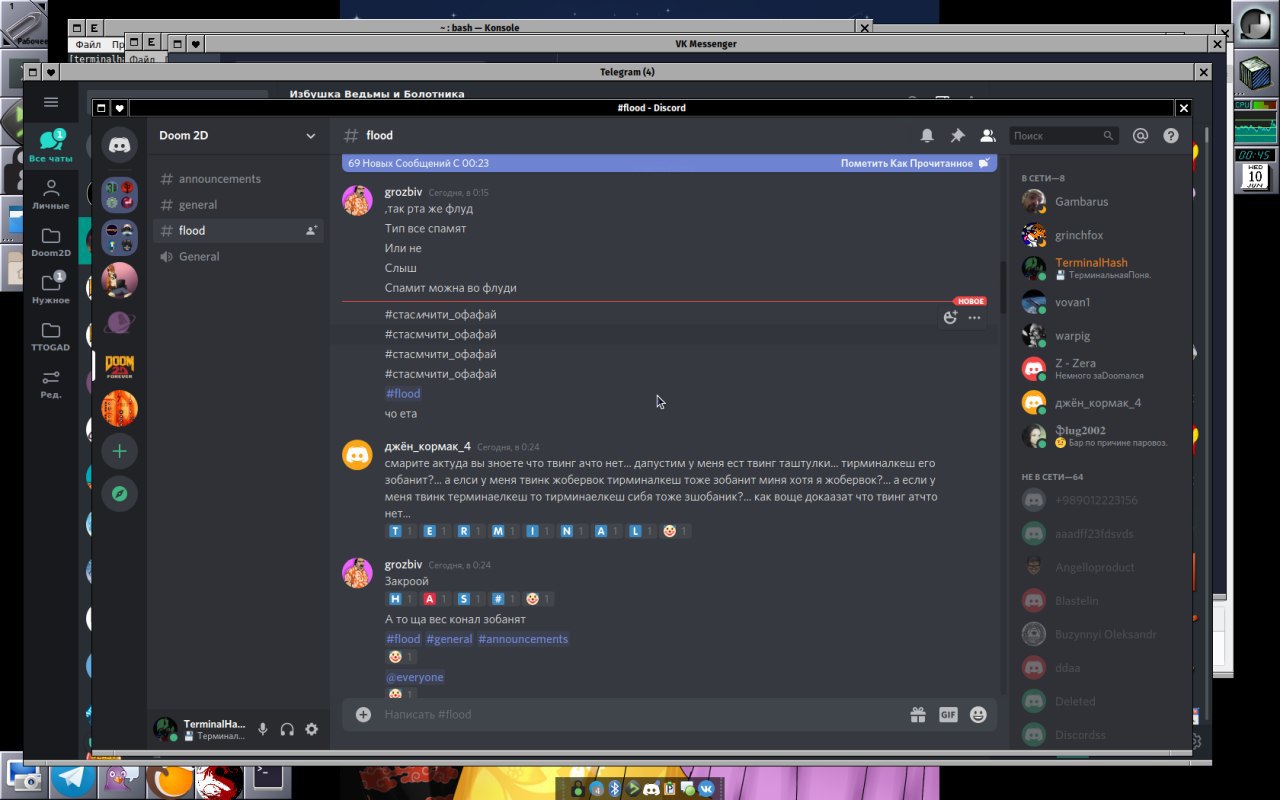This screenshot has height=800, width=1280.
Task: Select the purple planet server icon
Action: coord(120,323)
